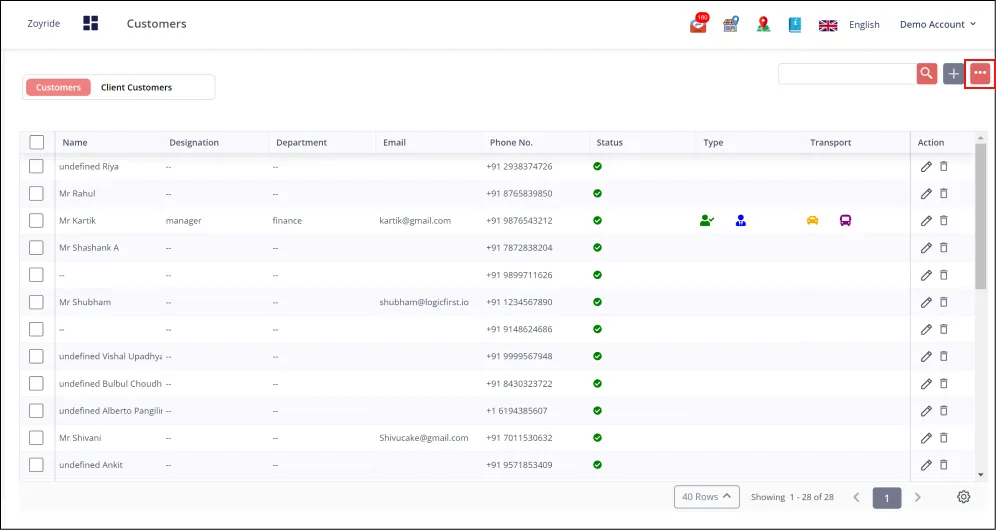Check the box for undefined Ankit
996x530 pixels.
(x=36, y=465)
